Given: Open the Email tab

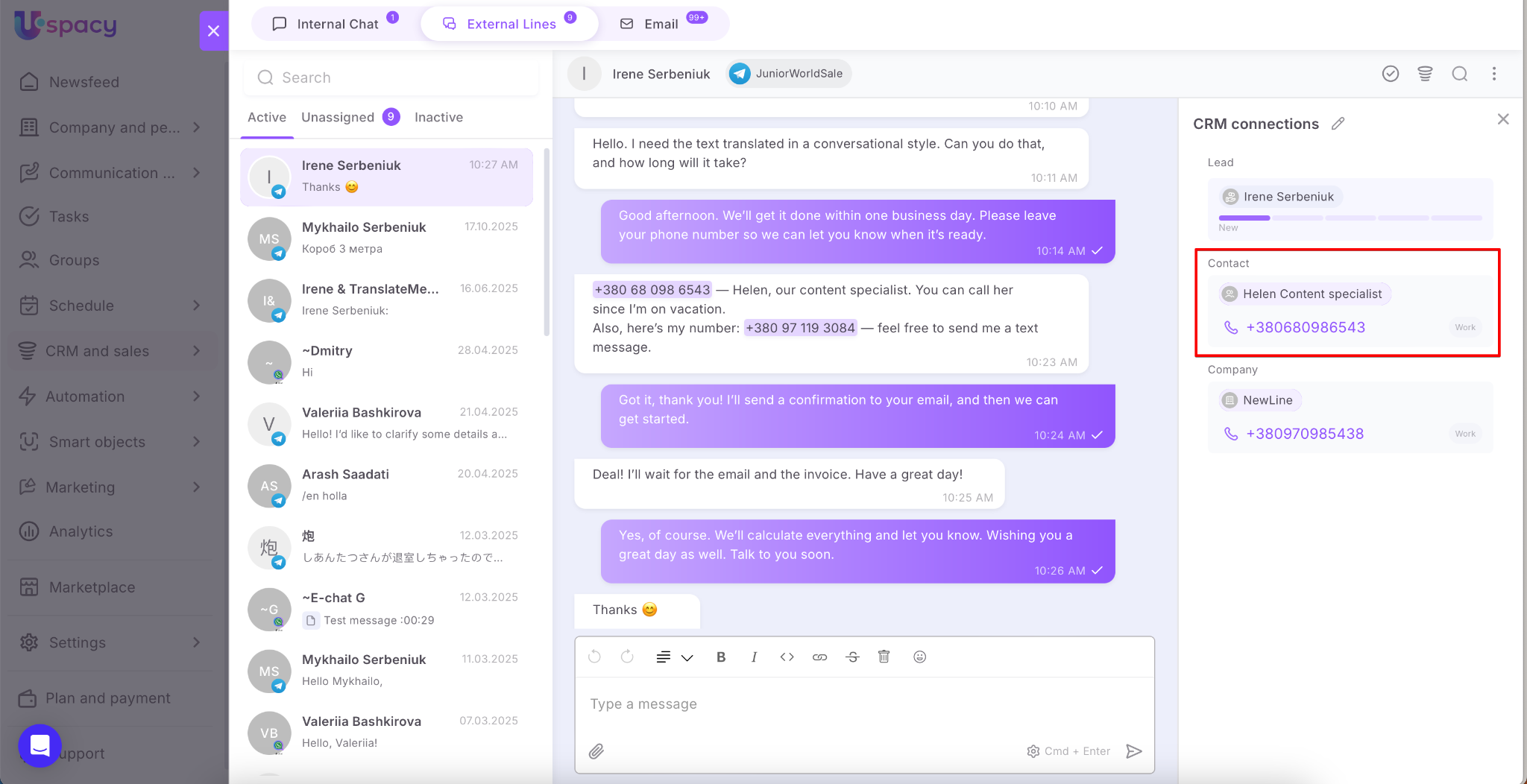Looking at the screenshot, I should pyautogui.click(x=661, y=24).
